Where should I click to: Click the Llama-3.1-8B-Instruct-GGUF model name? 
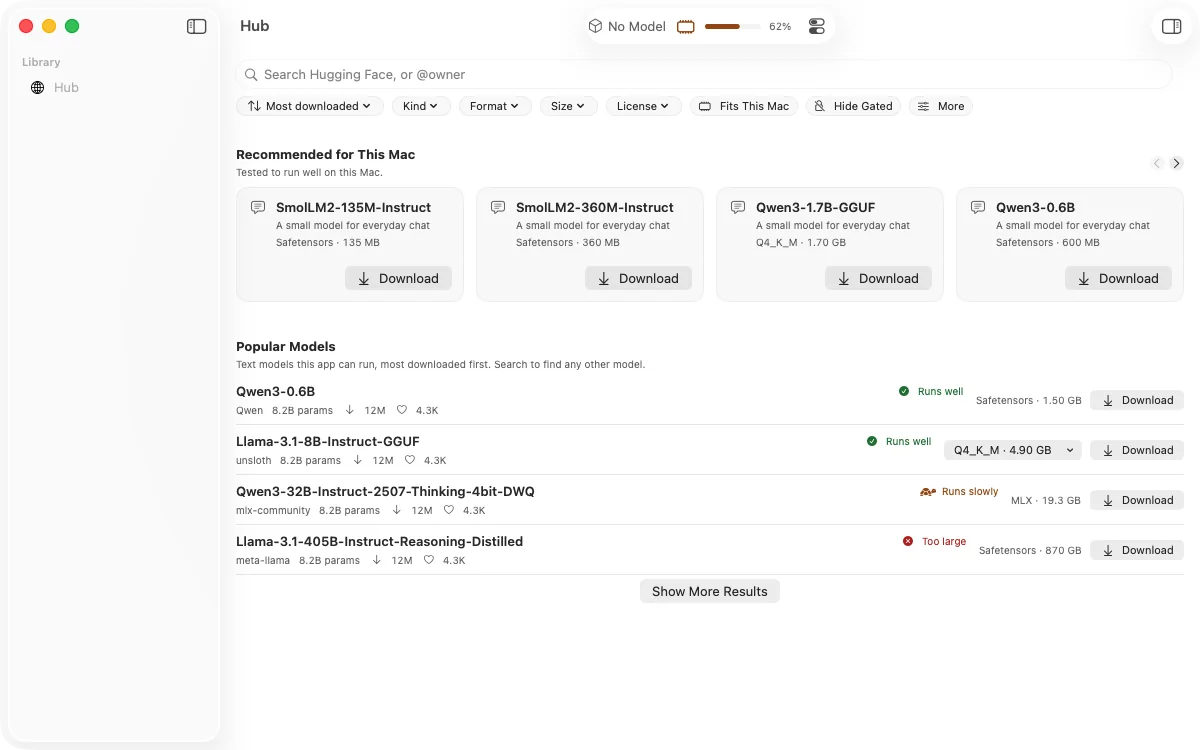[328, 441]
